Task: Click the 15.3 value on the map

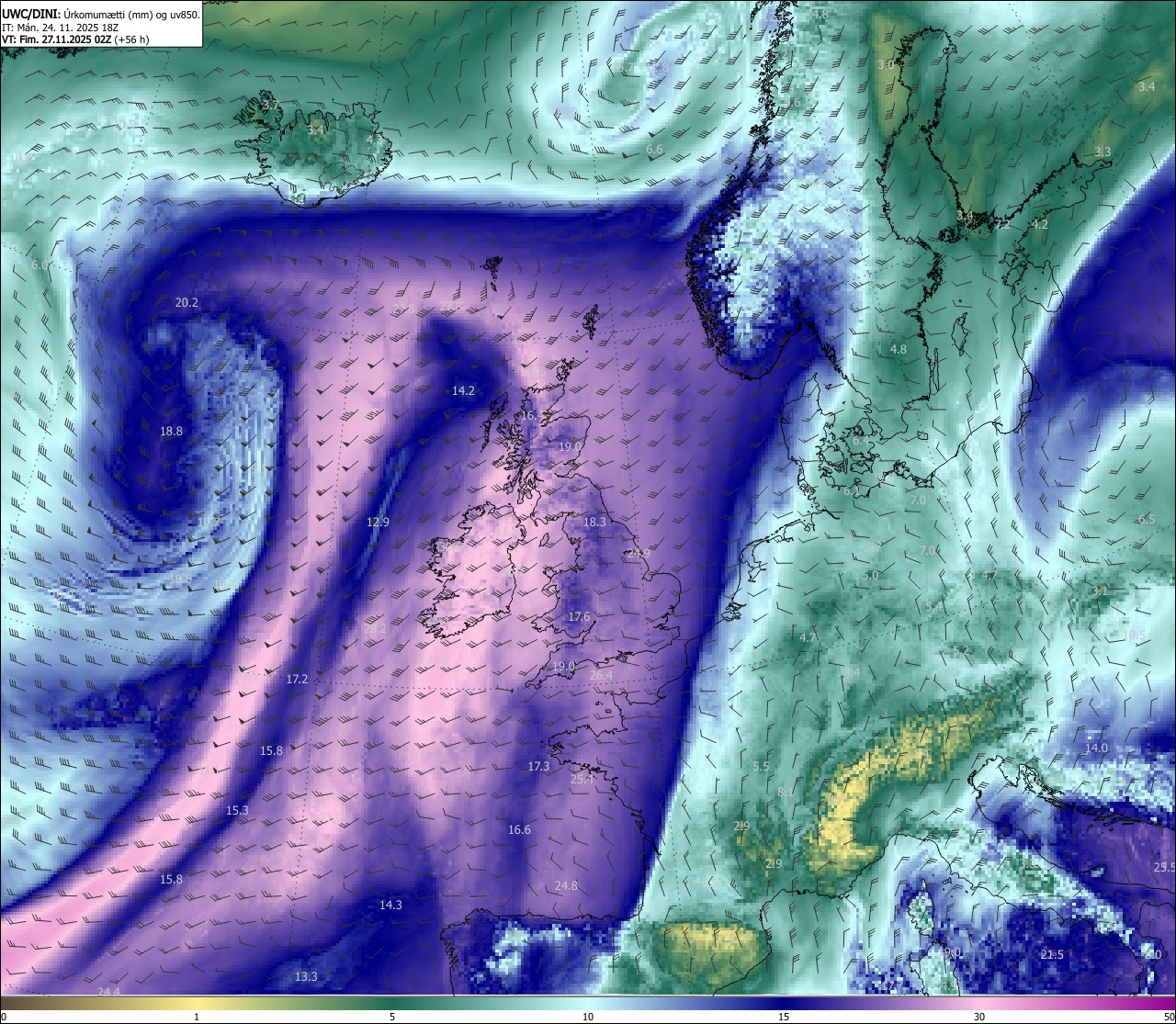Action: (x=237, y=810)
